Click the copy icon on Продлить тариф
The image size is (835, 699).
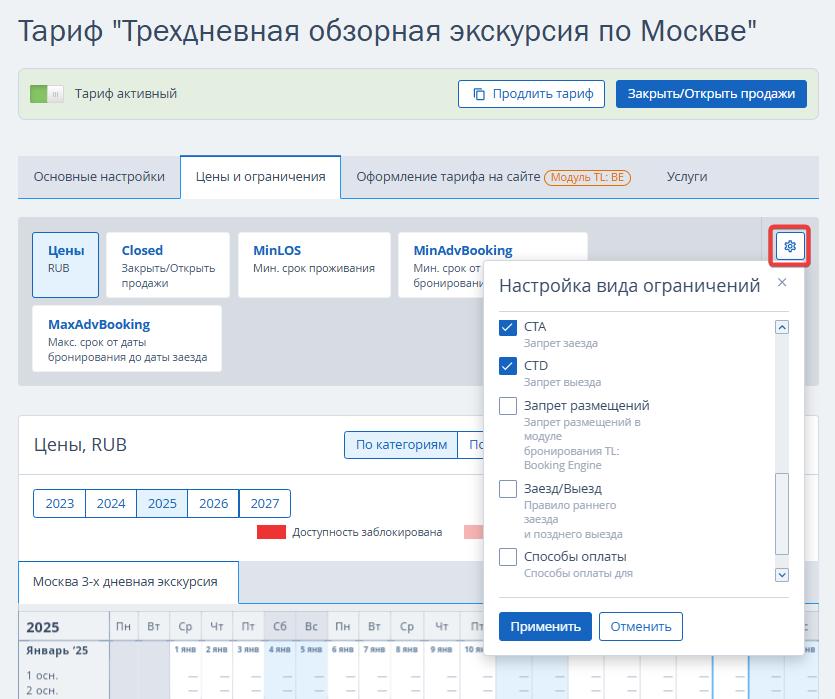tap(479, 94)
